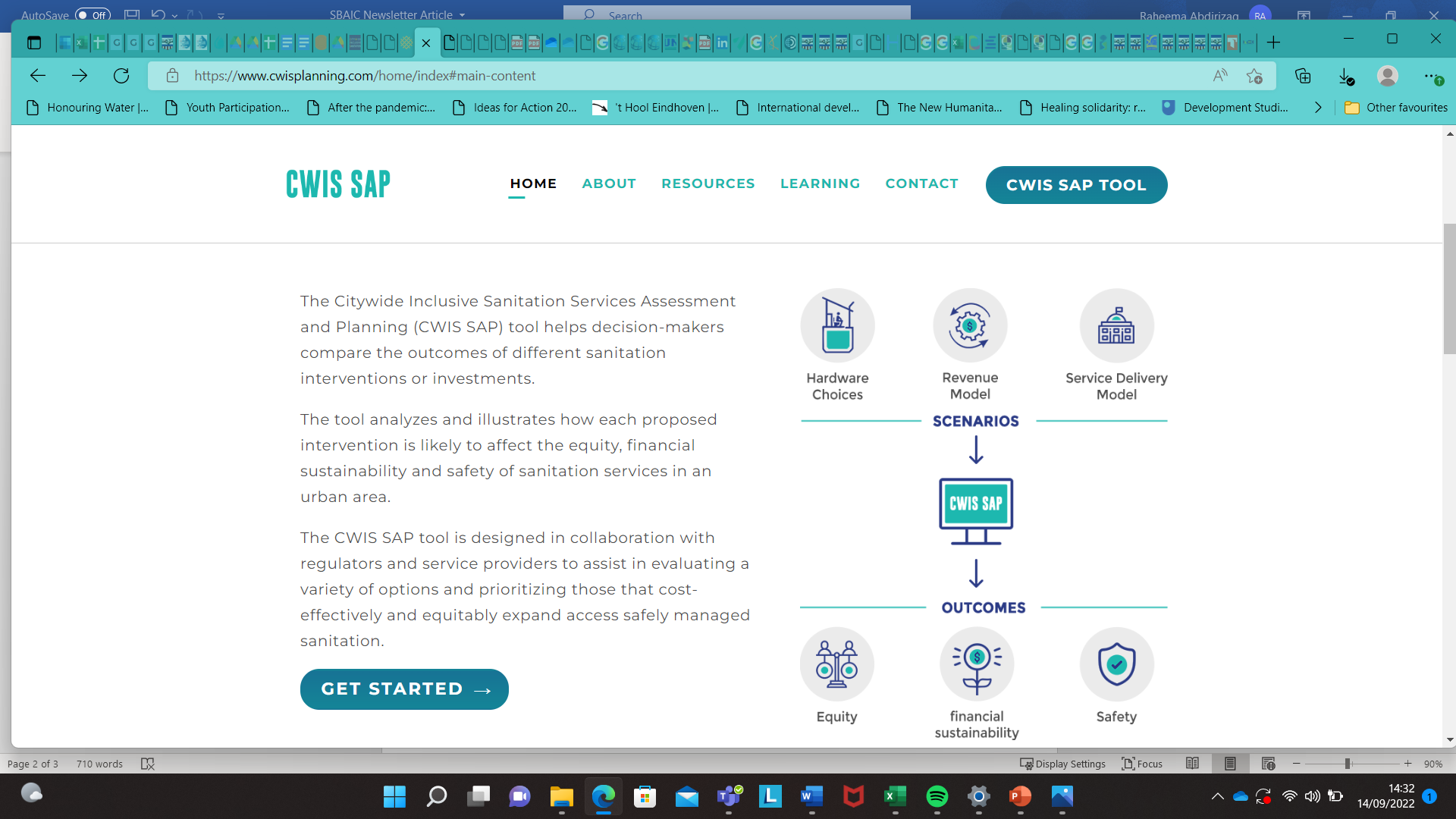1456x819 pixels.
Task: Open Edge Settings and more menu
Action: pos(1432,76)
